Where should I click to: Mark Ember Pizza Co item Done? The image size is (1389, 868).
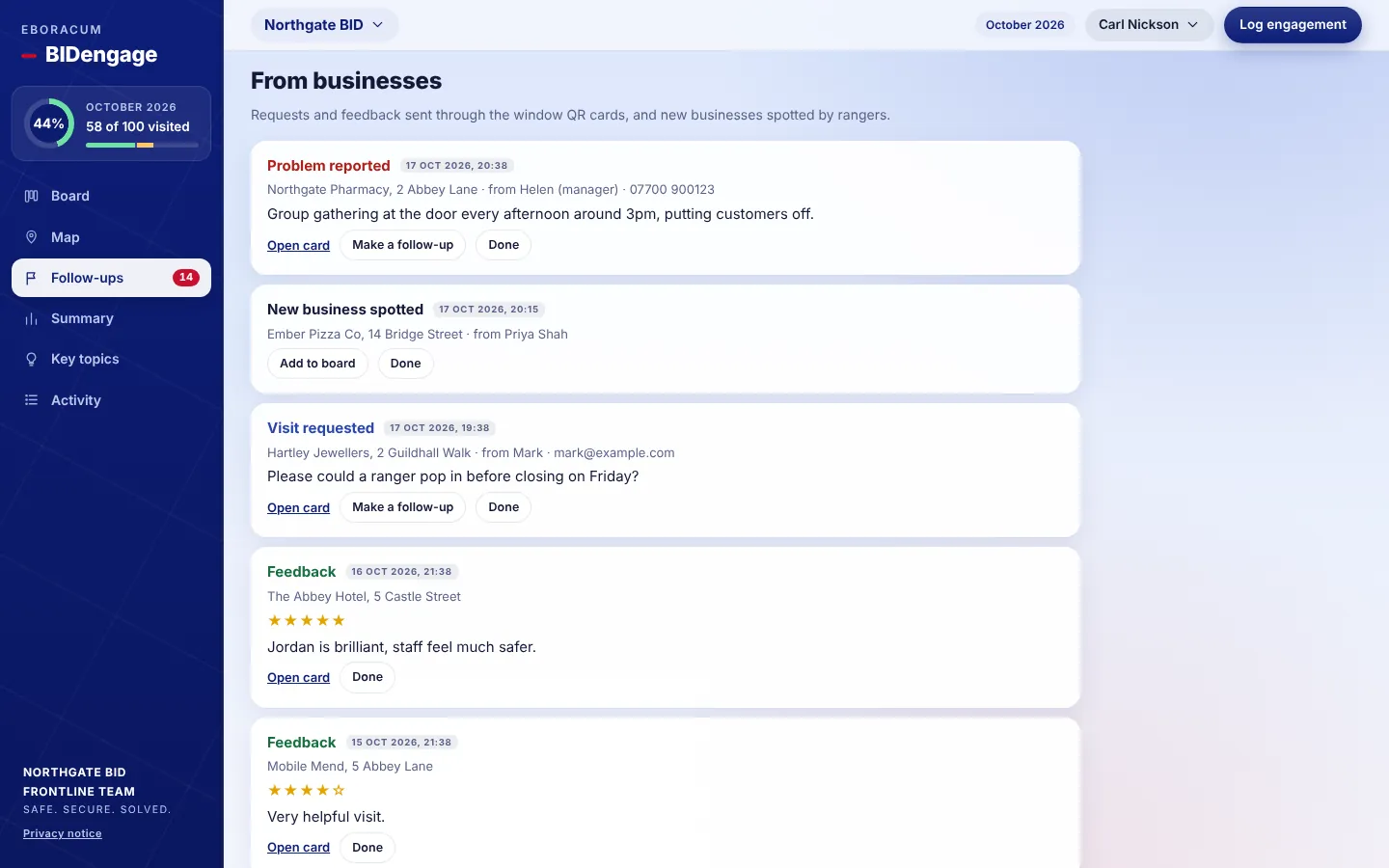(406, 364)
